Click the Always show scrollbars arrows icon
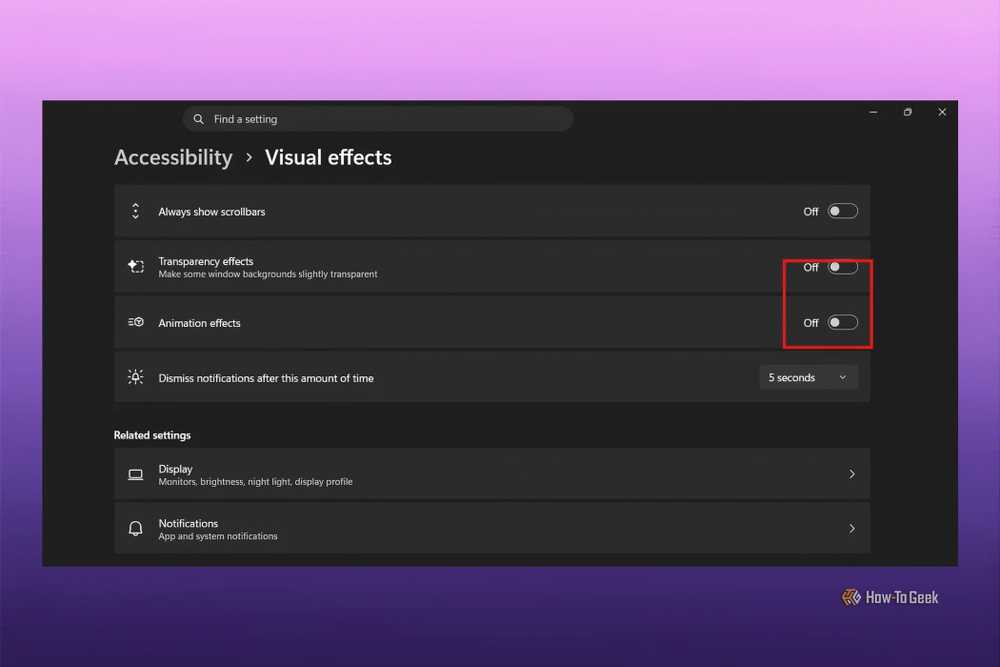 (x=135, y=211)
